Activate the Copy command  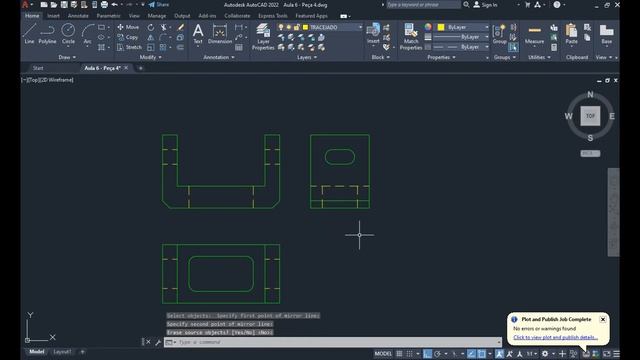(128, 37)
